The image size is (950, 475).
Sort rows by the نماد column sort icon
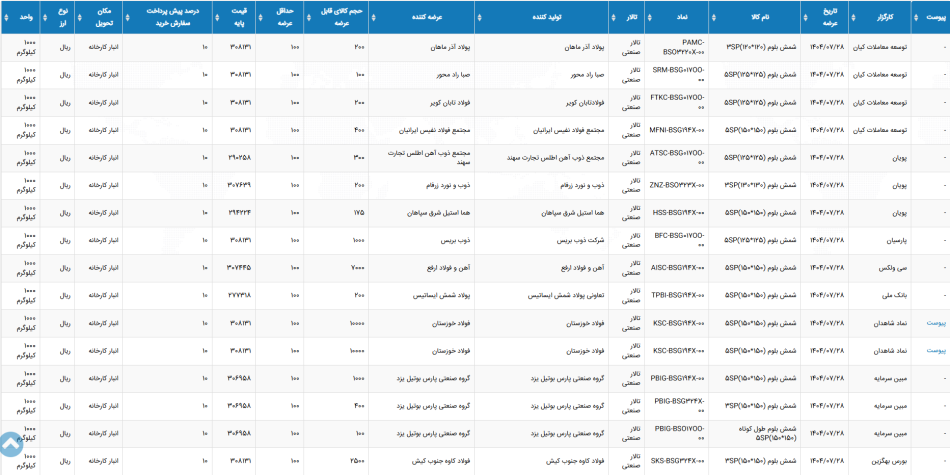tap(649, 18)
